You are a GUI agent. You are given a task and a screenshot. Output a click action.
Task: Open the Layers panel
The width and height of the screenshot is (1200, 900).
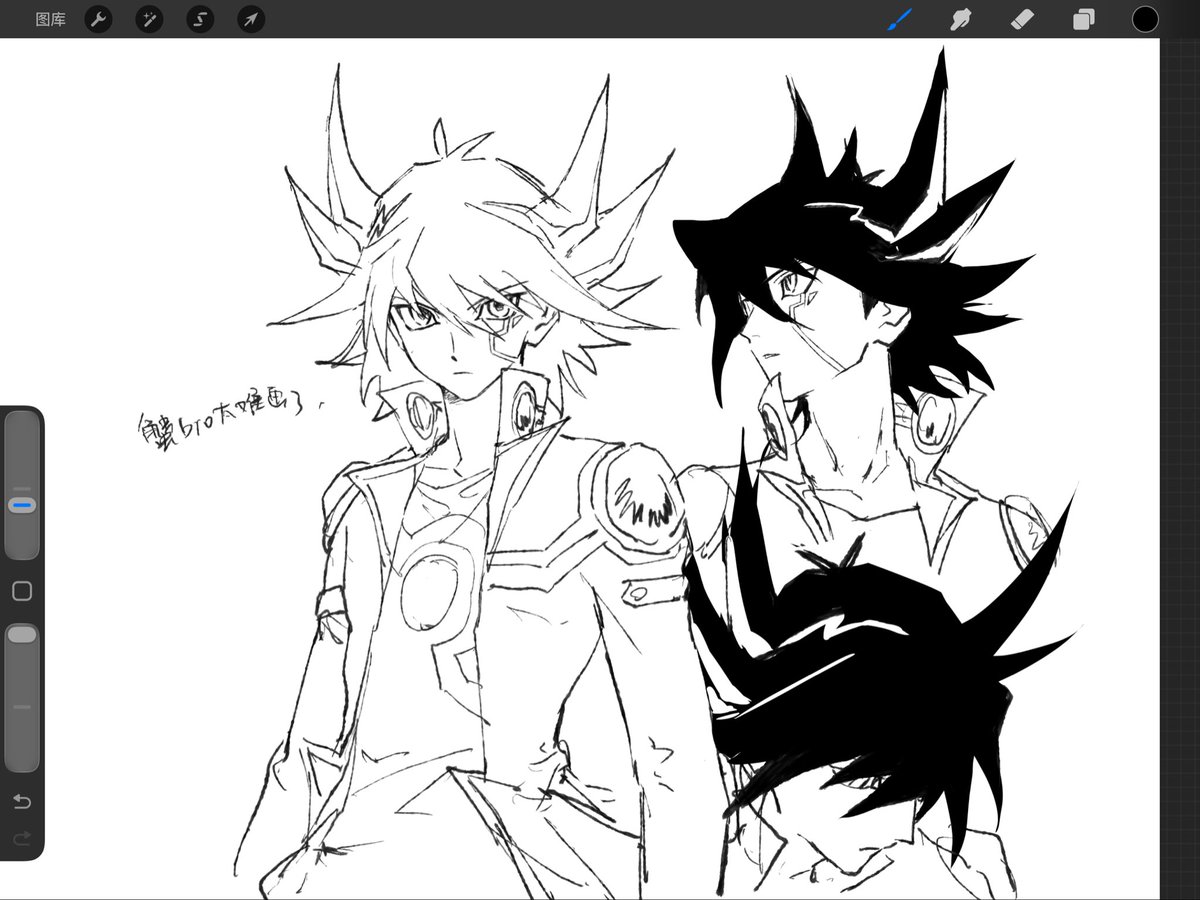[1084, 19]
